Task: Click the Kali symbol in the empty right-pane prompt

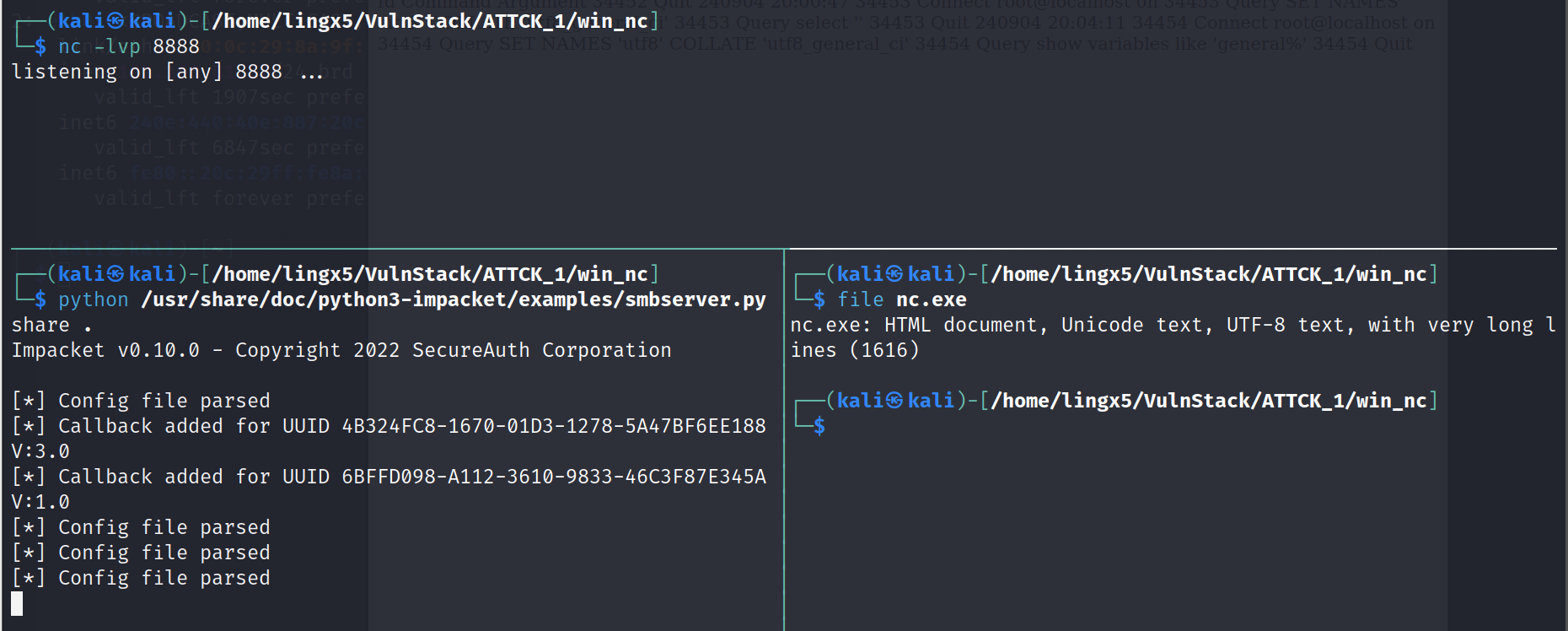Action: click(894, 401)
